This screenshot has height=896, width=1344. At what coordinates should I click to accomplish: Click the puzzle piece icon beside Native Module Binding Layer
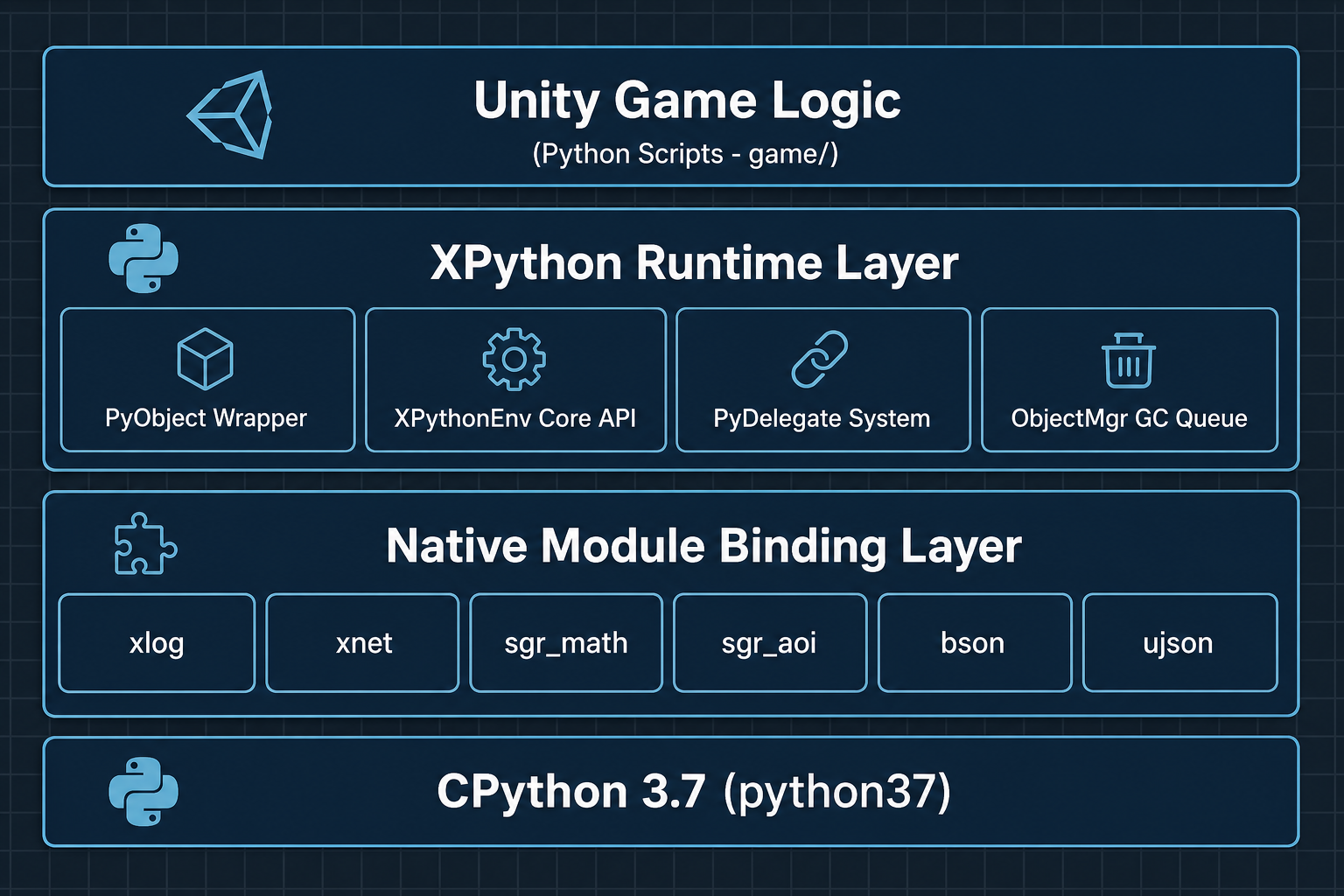coord(145,543)
